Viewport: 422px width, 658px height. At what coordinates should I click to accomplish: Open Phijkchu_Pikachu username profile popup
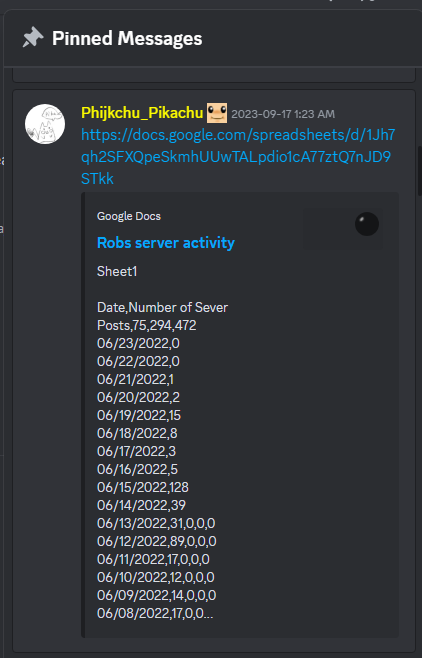click(142, 113)
